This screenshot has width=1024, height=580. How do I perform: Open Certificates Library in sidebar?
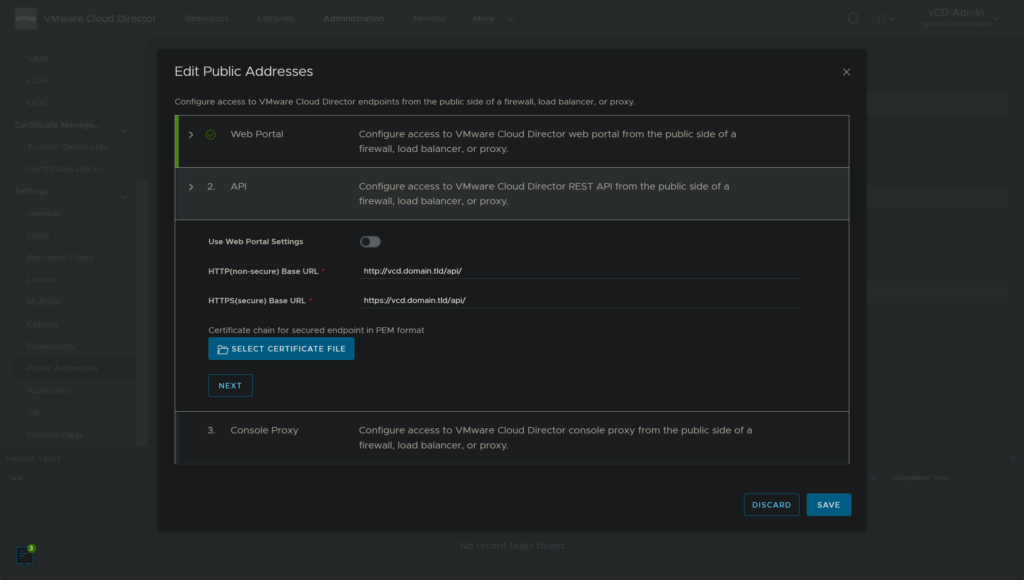click(65, 169)
